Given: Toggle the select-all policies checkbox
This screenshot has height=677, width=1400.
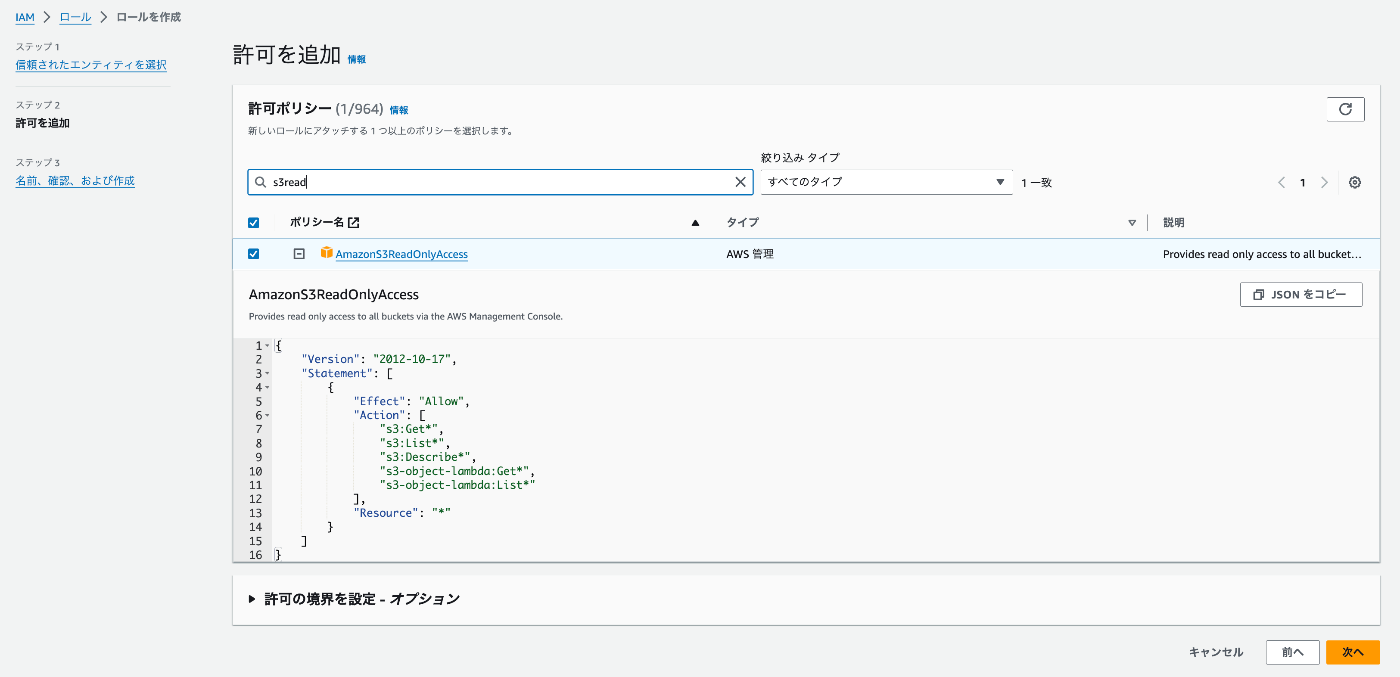Looking at the screenshot, I should [253, 222].
